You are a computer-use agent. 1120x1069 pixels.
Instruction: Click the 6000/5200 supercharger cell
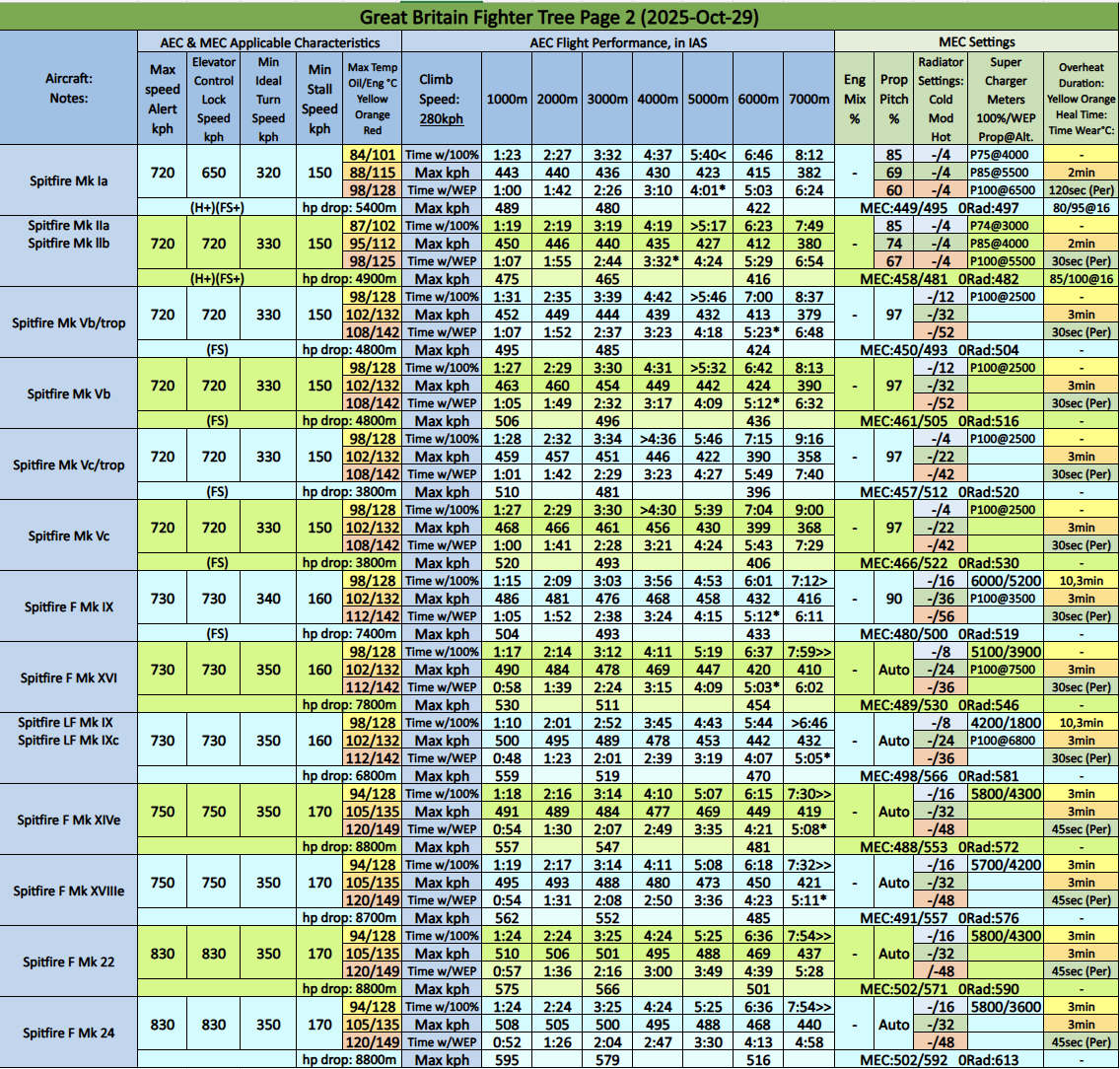pyautogui.click(x=1005, y=581)
